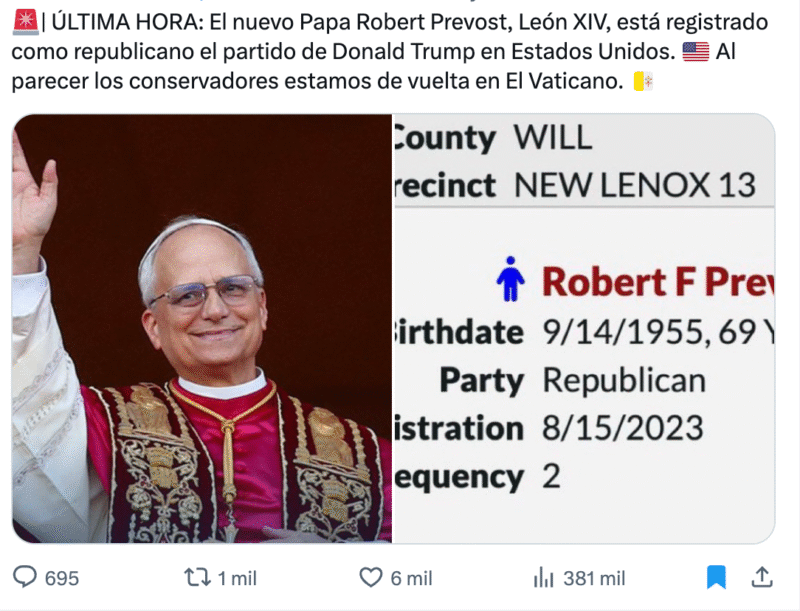Image resolution: width=800 pixels, height=611 pixels.
Task: Click the retweet arrows icon
Action: click(197, 577)
